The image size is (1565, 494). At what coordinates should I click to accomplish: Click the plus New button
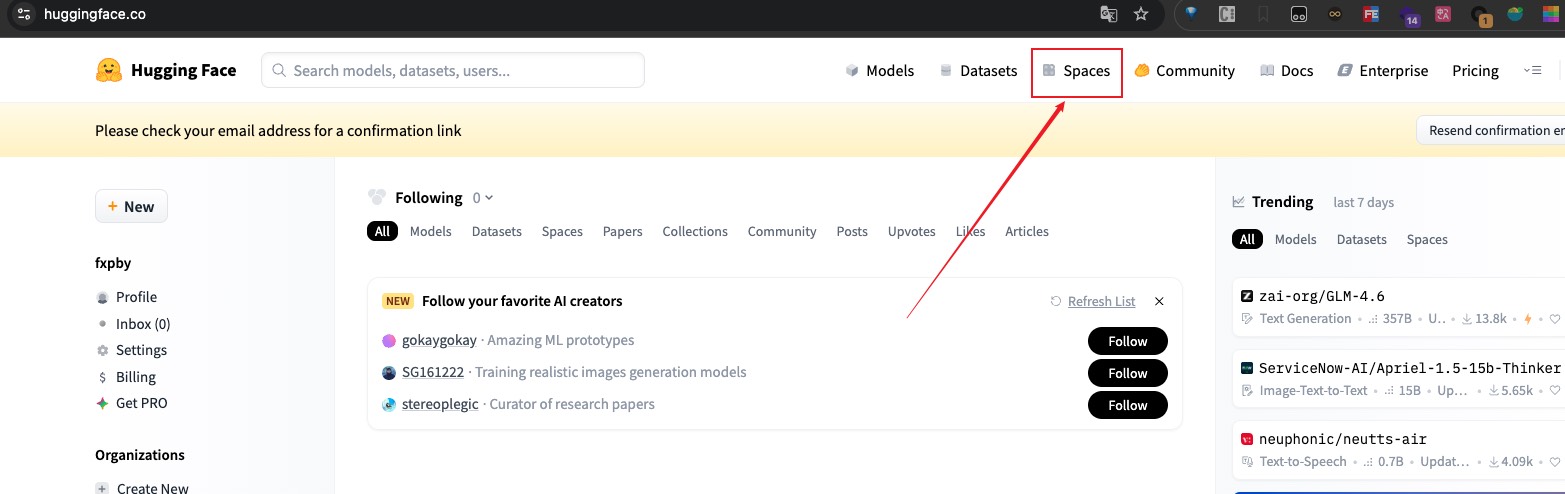(x=131, y=206)
